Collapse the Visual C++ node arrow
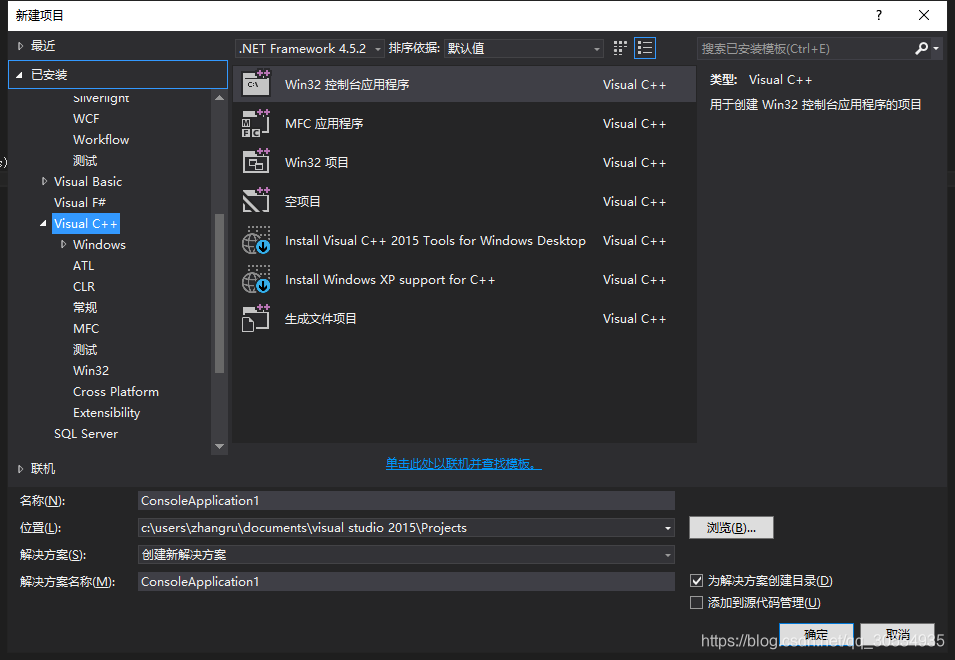 coord(43,223)
